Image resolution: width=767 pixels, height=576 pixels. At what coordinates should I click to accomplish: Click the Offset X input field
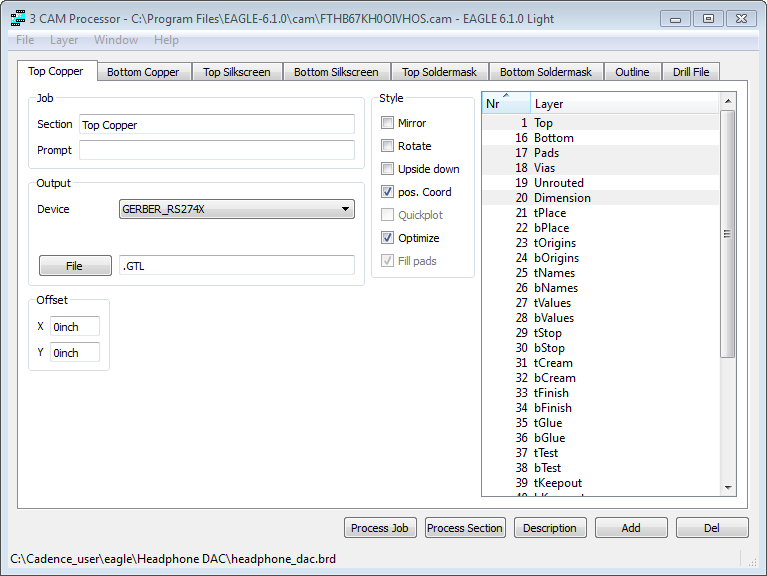tap(75, 326)
